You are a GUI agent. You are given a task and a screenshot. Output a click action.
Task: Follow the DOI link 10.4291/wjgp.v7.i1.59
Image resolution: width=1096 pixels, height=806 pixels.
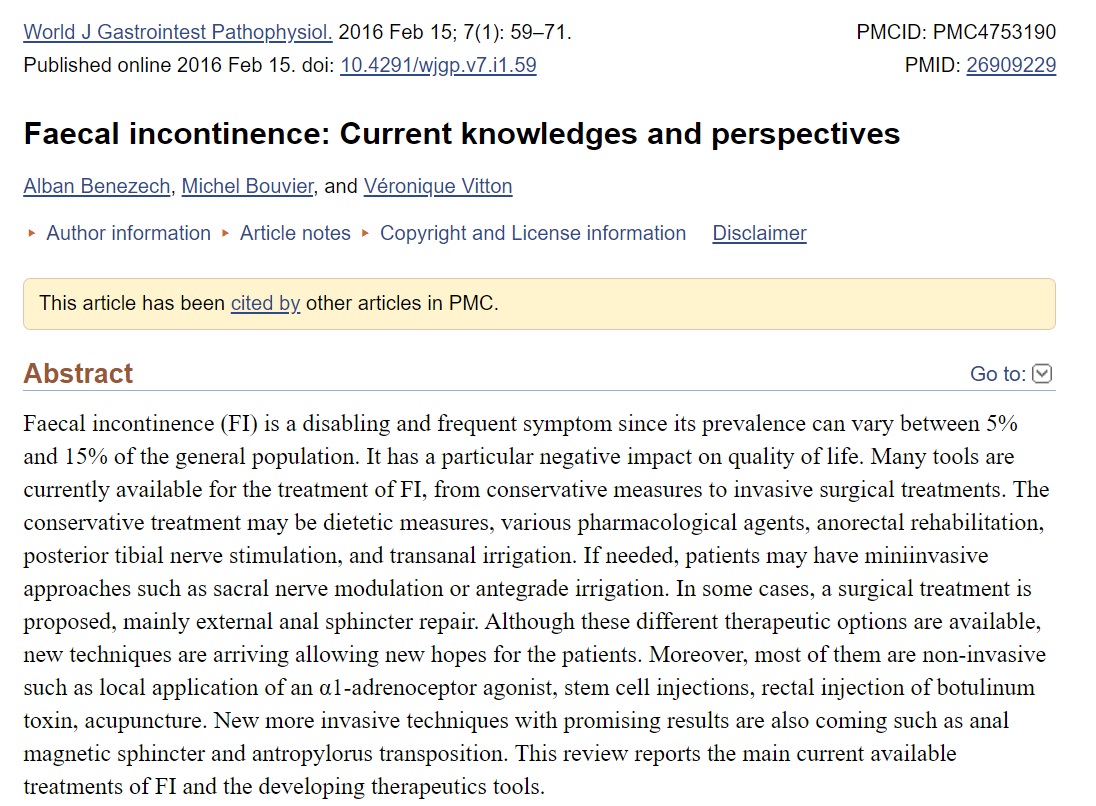pyautogui.click(x=438, y=65)
